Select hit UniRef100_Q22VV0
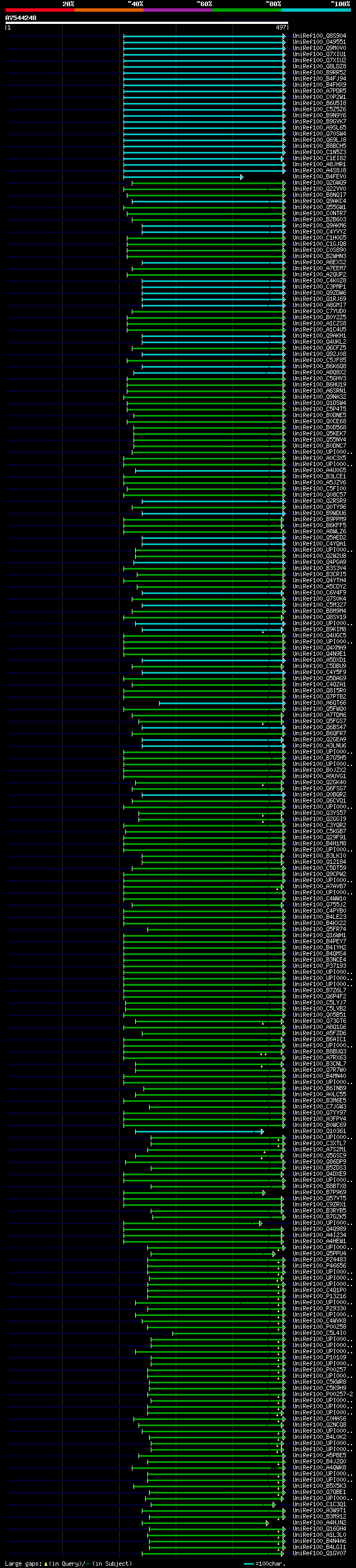This screenshot has width=356, height=1568. click(x=319, y=189)
